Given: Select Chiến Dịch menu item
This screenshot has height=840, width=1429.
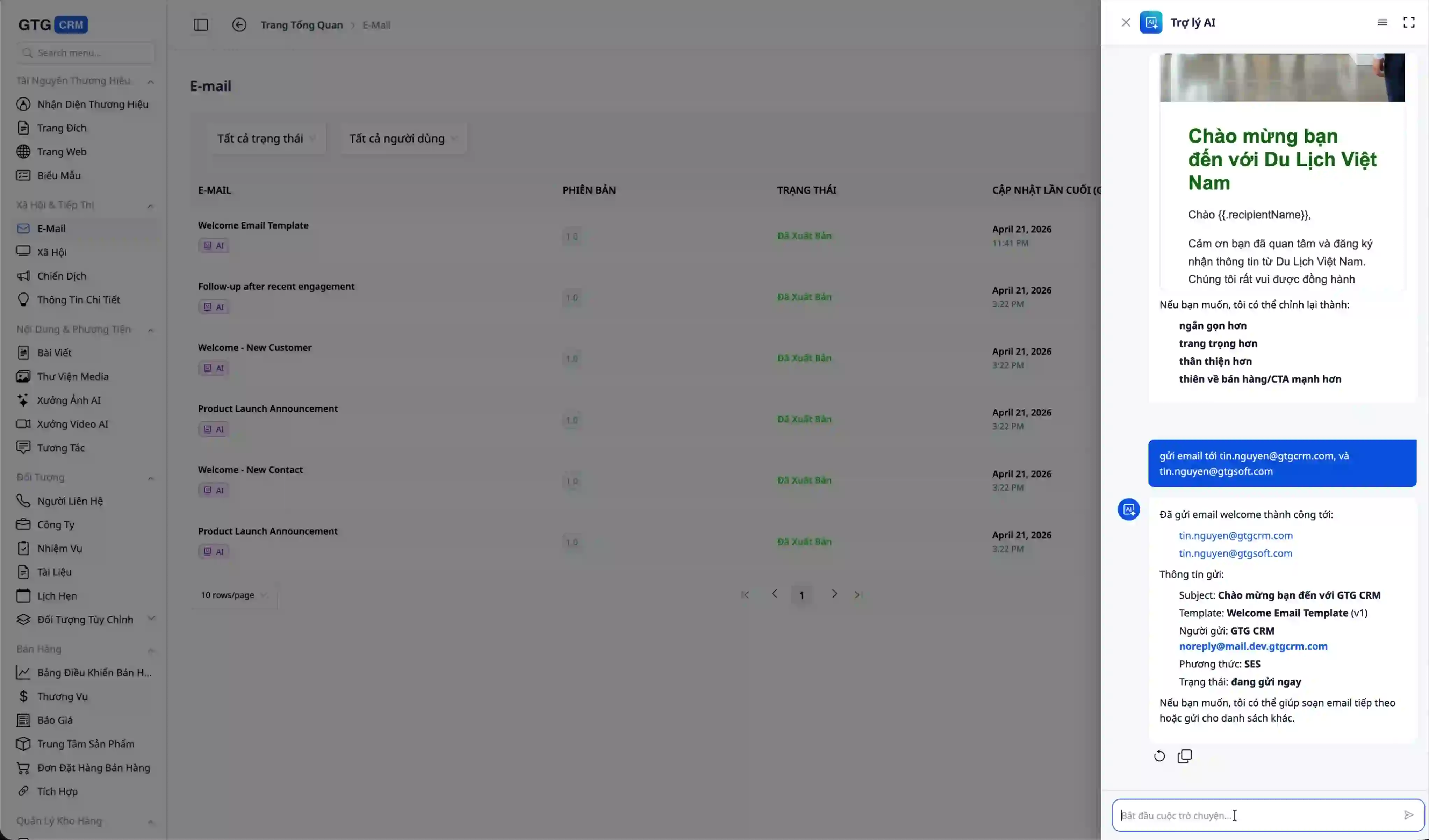Looking at the screenshot, I should point(61,276).
